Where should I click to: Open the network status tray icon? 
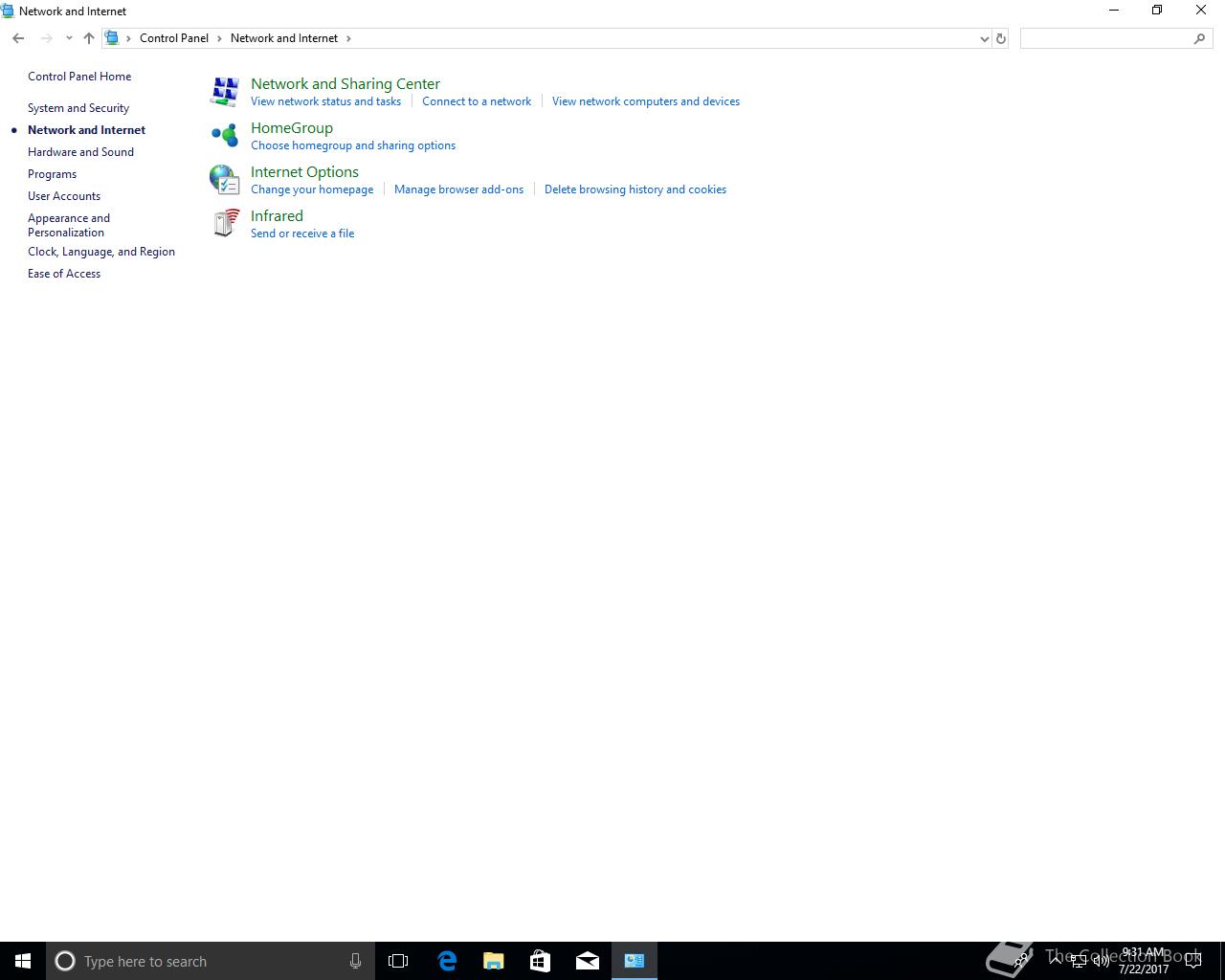[1078, 961]
